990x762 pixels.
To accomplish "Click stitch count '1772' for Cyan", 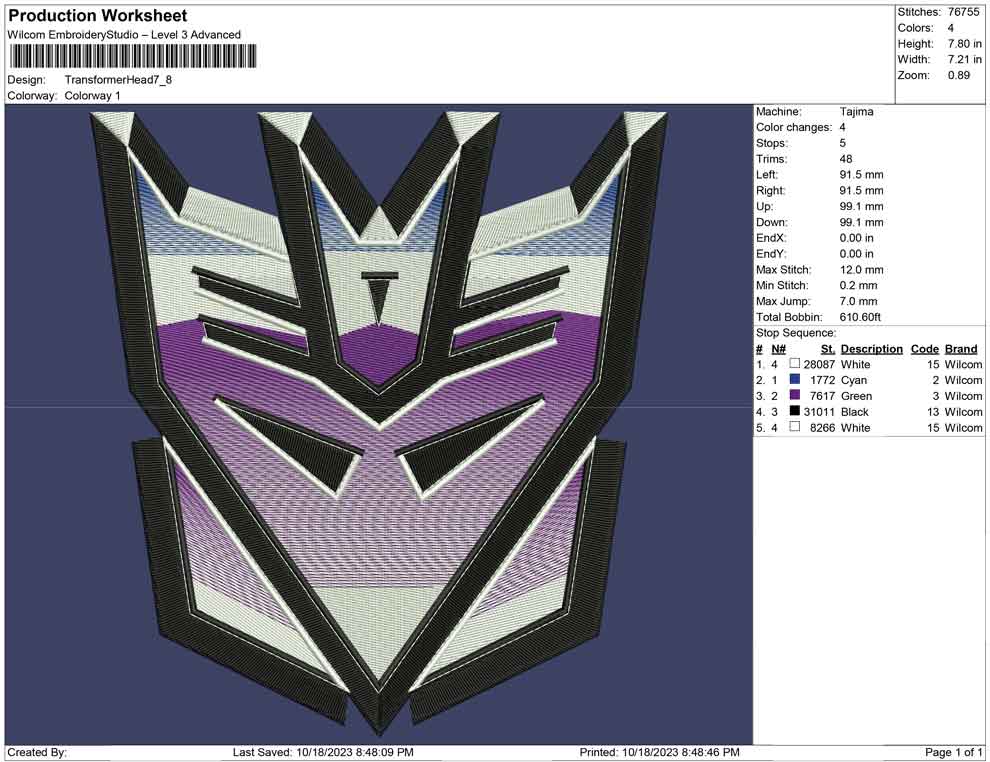I will pyautogui.click(x=822, y=380).
